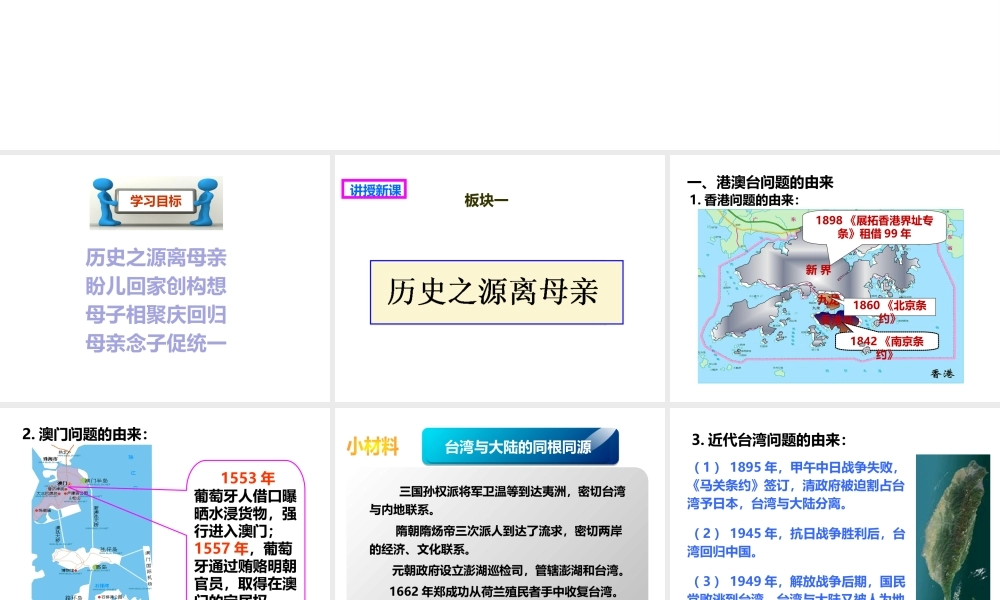Select the line 1662年郑成功从荷兰殖民者手中收复台湾
1000x600 pixels.
click(503, 592)
